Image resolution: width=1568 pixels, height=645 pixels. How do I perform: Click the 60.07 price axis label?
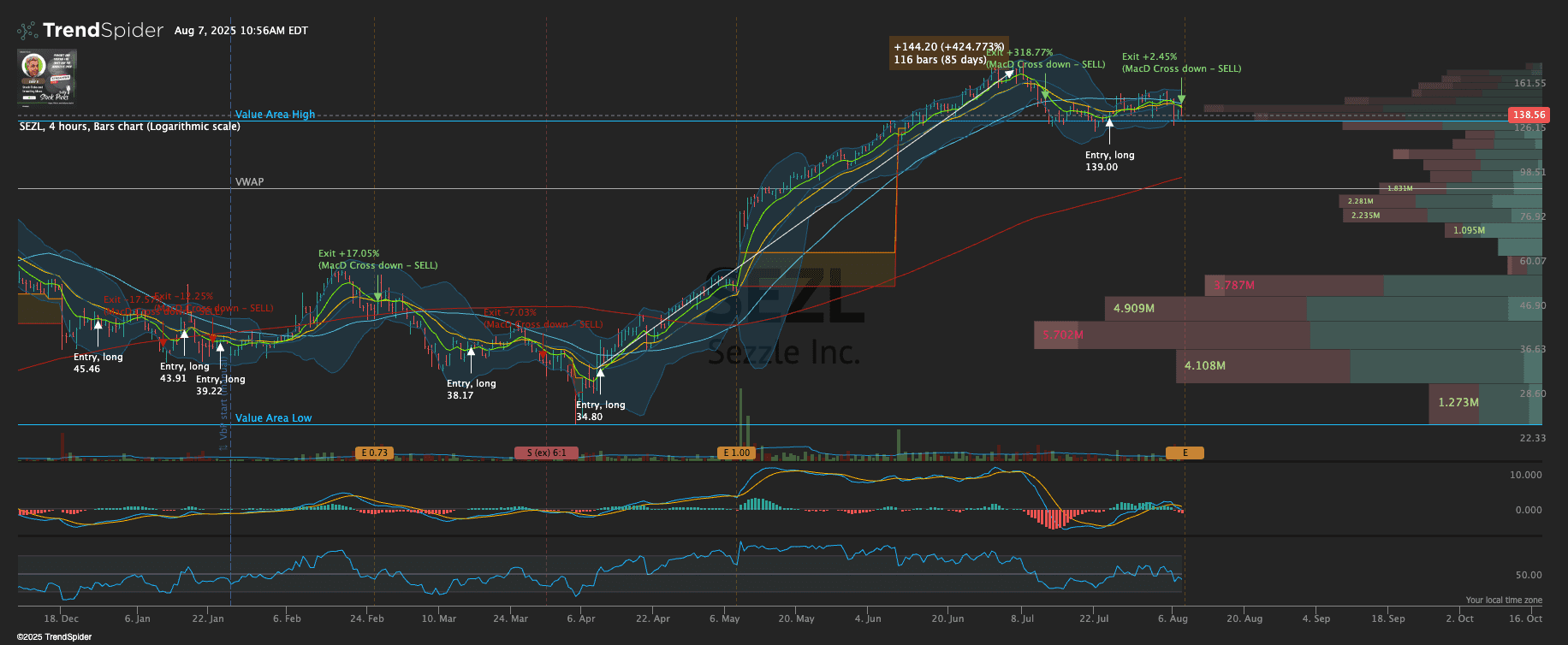(1533, 262)
